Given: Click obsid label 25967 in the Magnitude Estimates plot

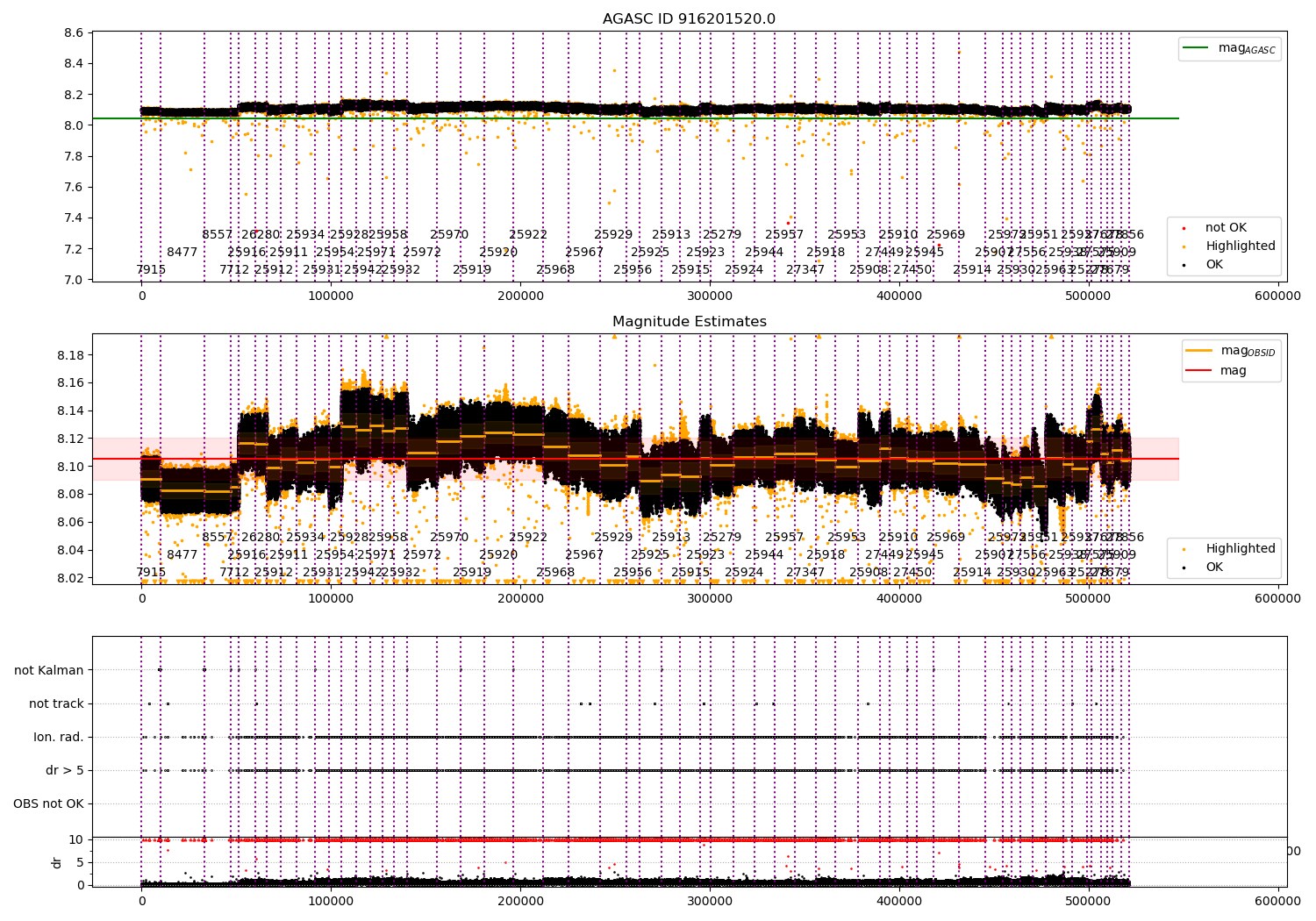Looking at the screenshot, I should tap(584, 554).
